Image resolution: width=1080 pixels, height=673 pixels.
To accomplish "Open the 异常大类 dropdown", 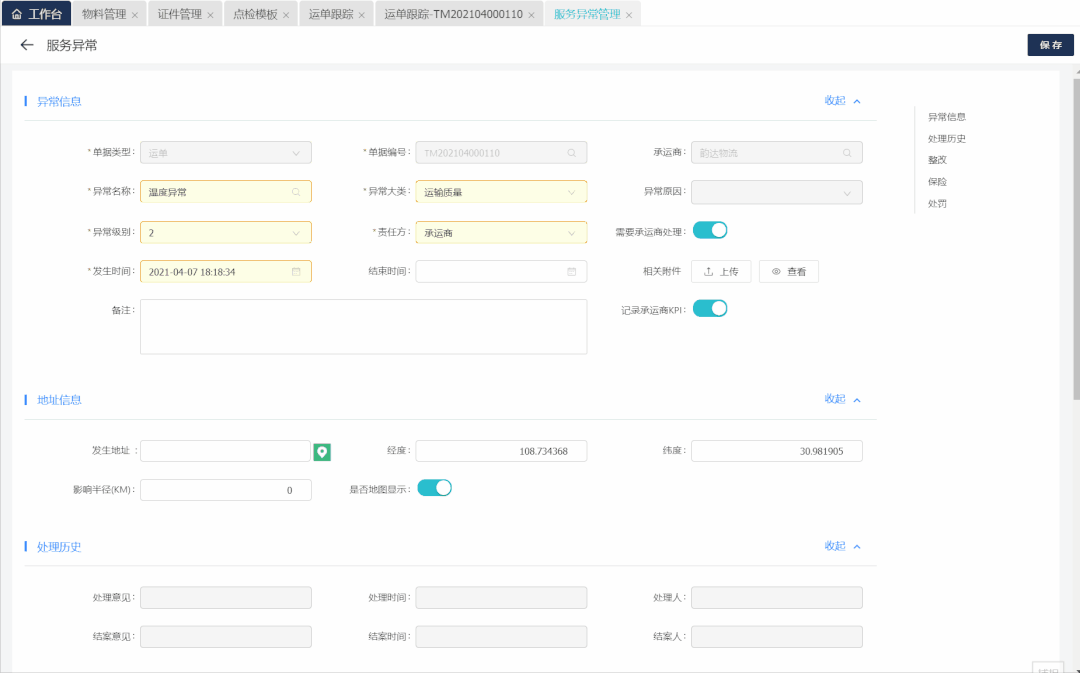I will 501,192.
